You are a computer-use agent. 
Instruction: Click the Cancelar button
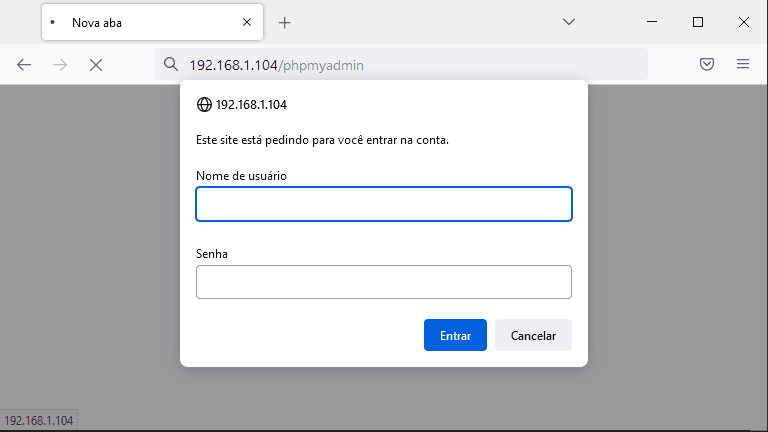click(x=533, y=336)
